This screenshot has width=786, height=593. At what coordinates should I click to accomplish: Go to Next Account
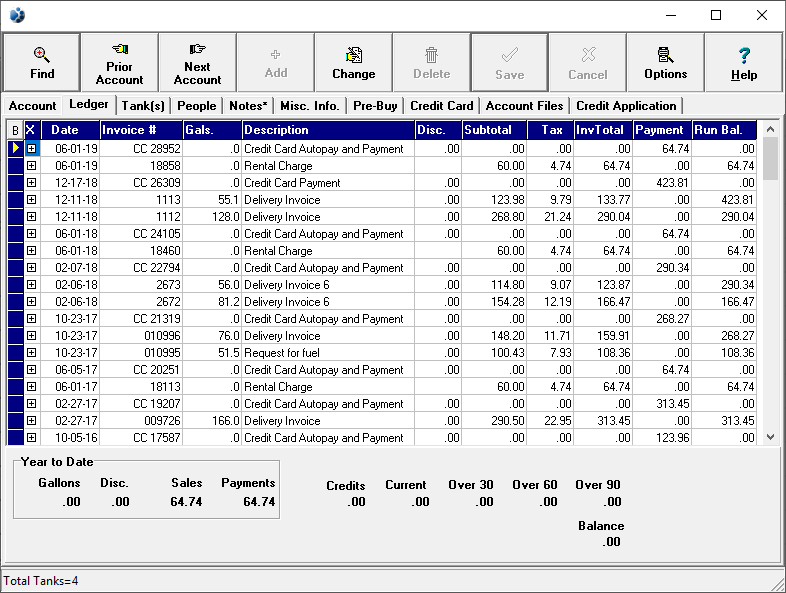tap(198, 62)
